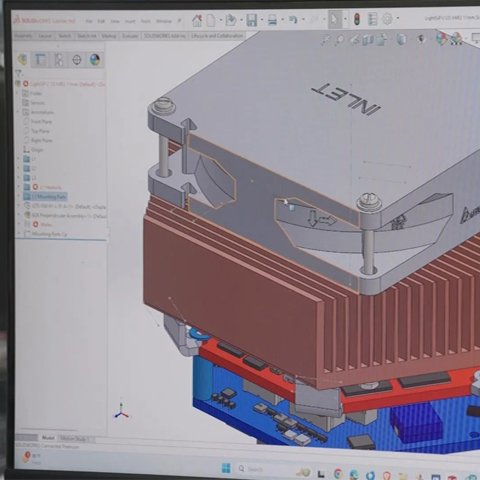
Task: Click the Undo arrow icon
Action: tap(293, 20)
